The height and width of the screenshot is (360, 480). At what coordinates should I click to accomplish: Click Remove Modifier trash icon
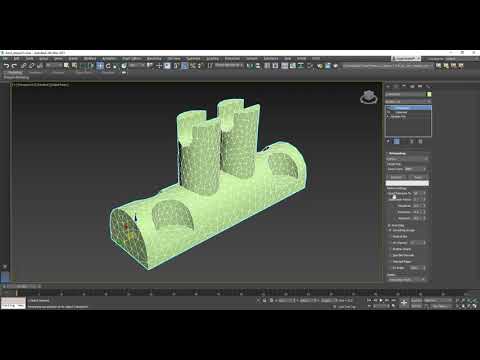point(412,141)
